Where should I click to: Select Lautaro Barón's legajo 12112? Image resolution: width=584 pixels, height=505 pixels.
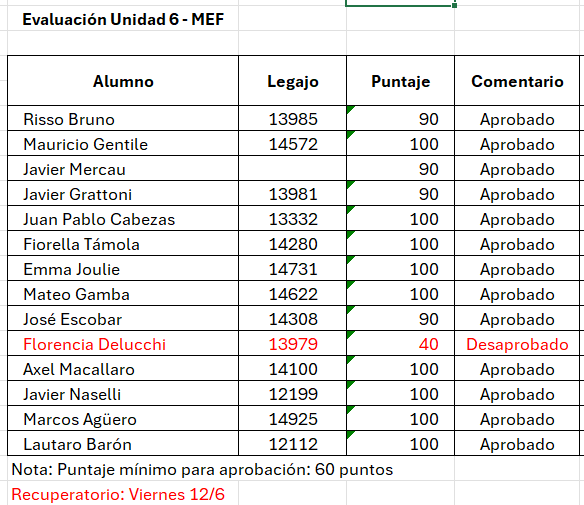(292, 444)
